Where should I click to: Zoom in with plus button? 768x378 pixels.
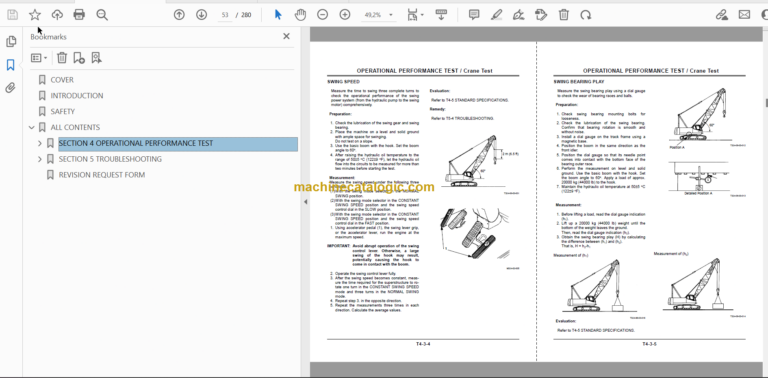click(345, 15)
